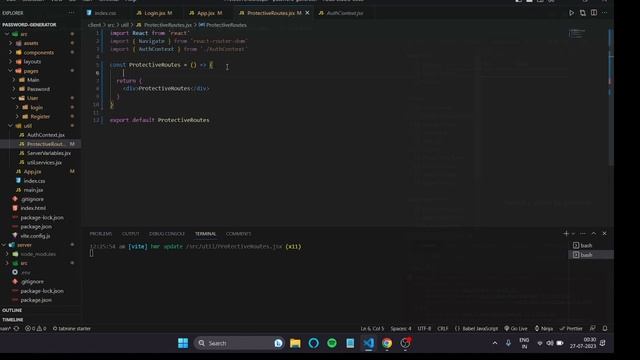Viewport: 640px width, 360px height.
Task: Close the ProtectiveRoutes.jsx tab
Action: 307,13
